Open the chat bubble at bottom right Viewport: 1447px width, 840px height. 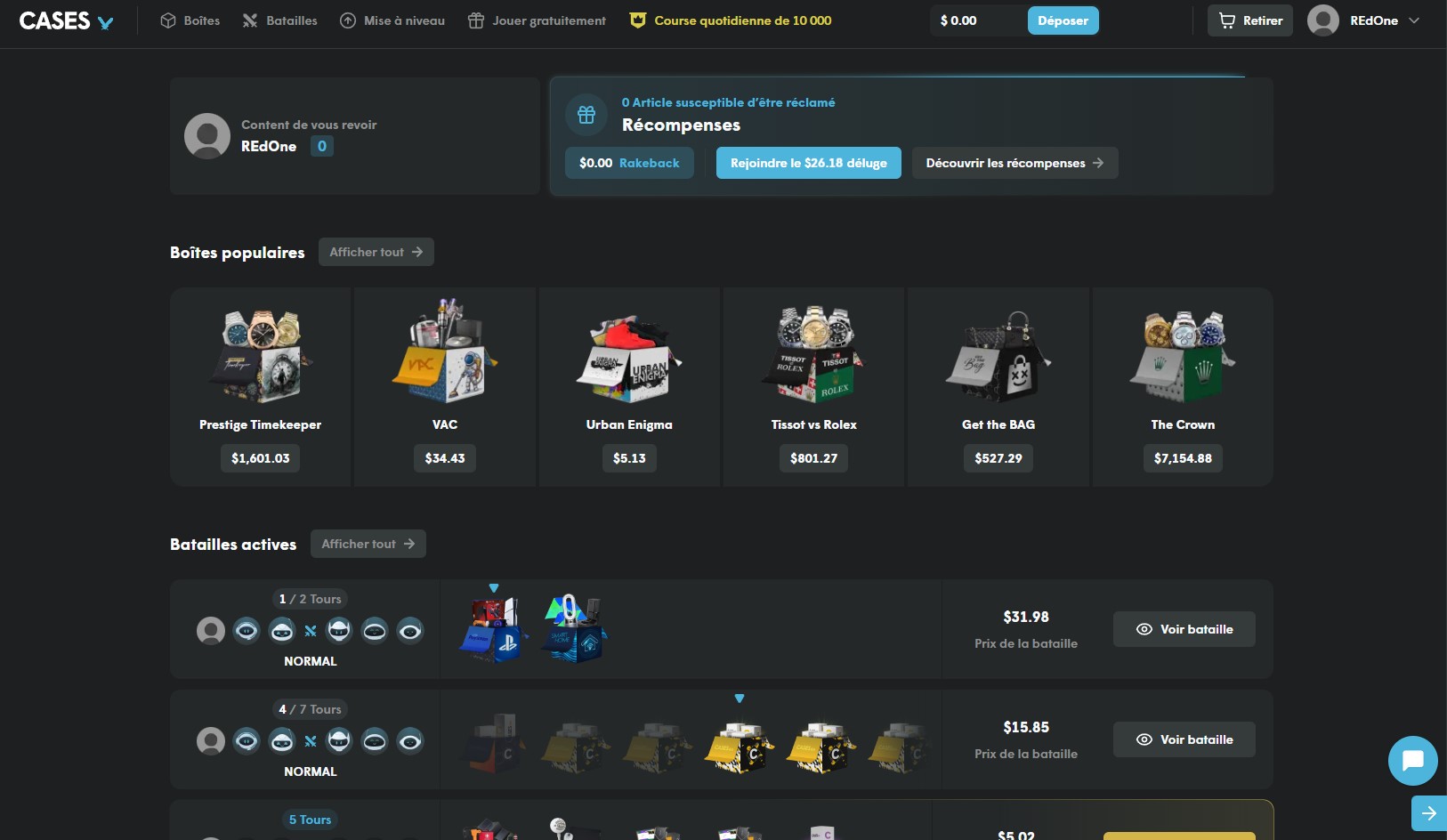coord(1412,761)
